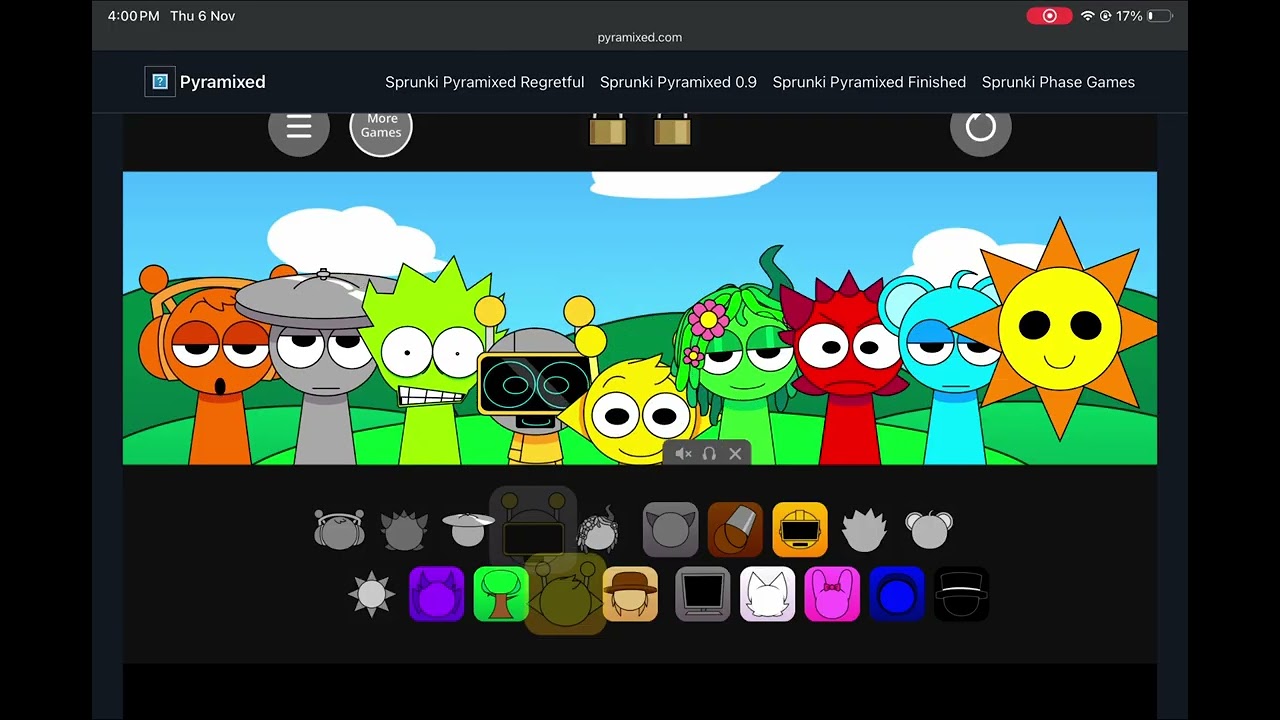
Task: Click the right padlock bonus icon
Action: point(672,130)
